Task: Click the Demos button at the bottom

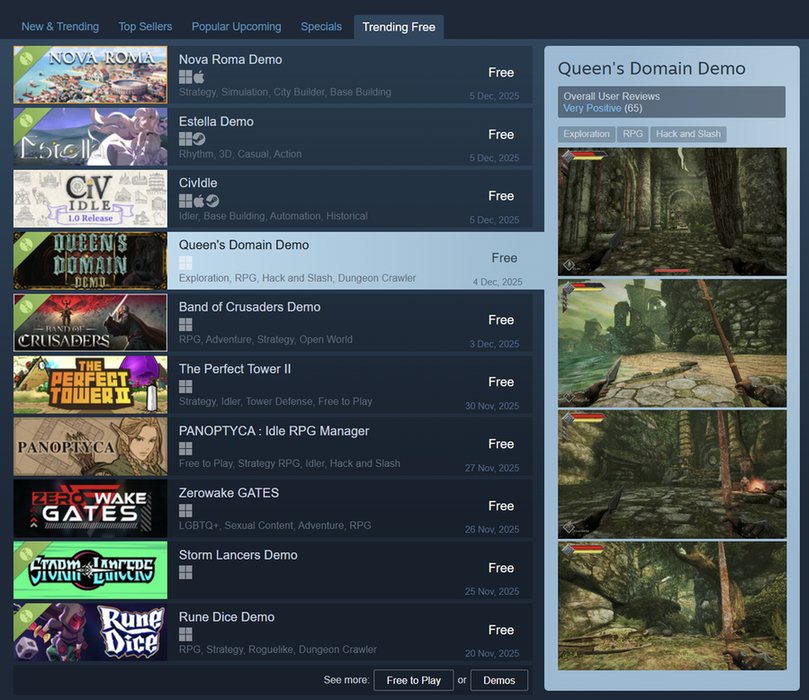Action: (498, 680)
